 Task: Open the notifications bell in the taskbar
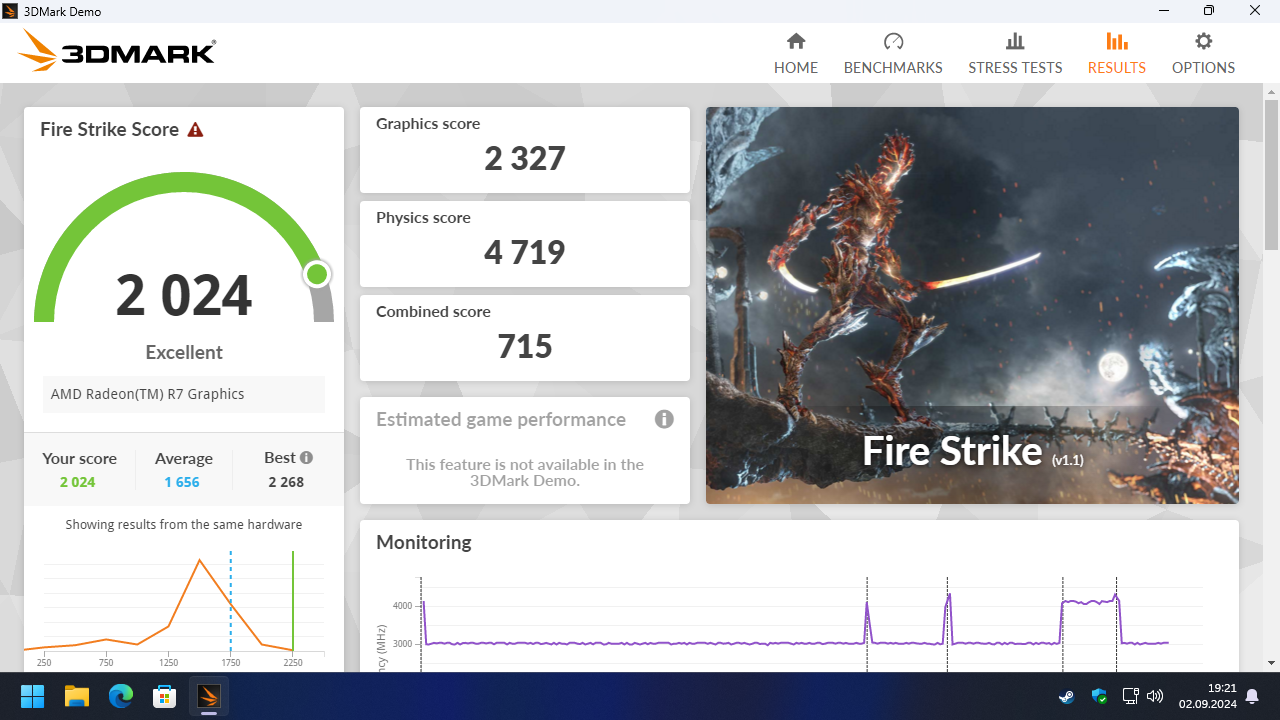1250,697
